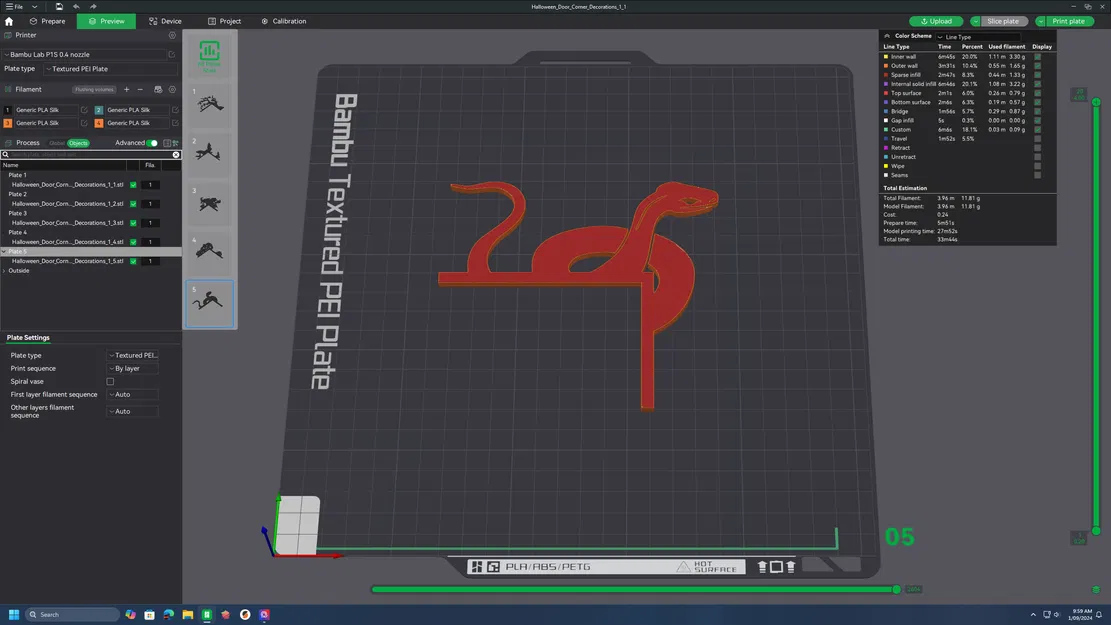Open printer settings gear icon
Screen dimensions: 1111x625
pos(172,35)
